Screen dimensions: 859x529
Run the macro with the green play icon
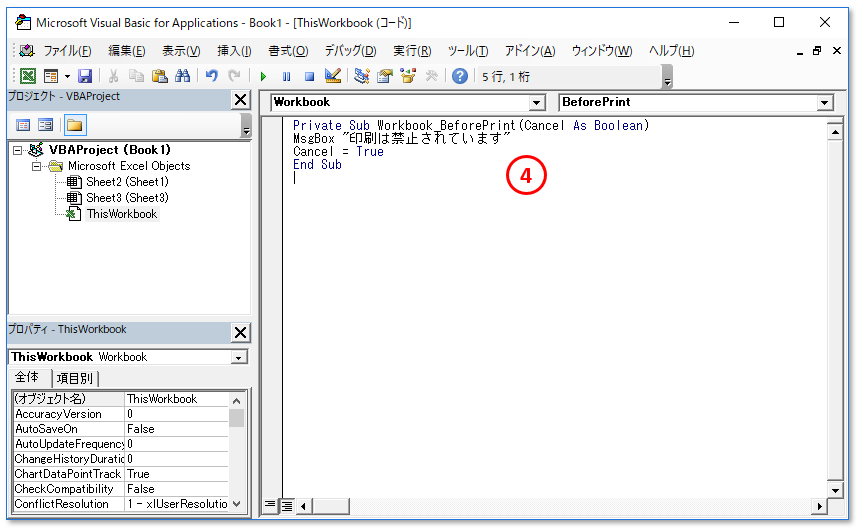(x=263, y=76)
